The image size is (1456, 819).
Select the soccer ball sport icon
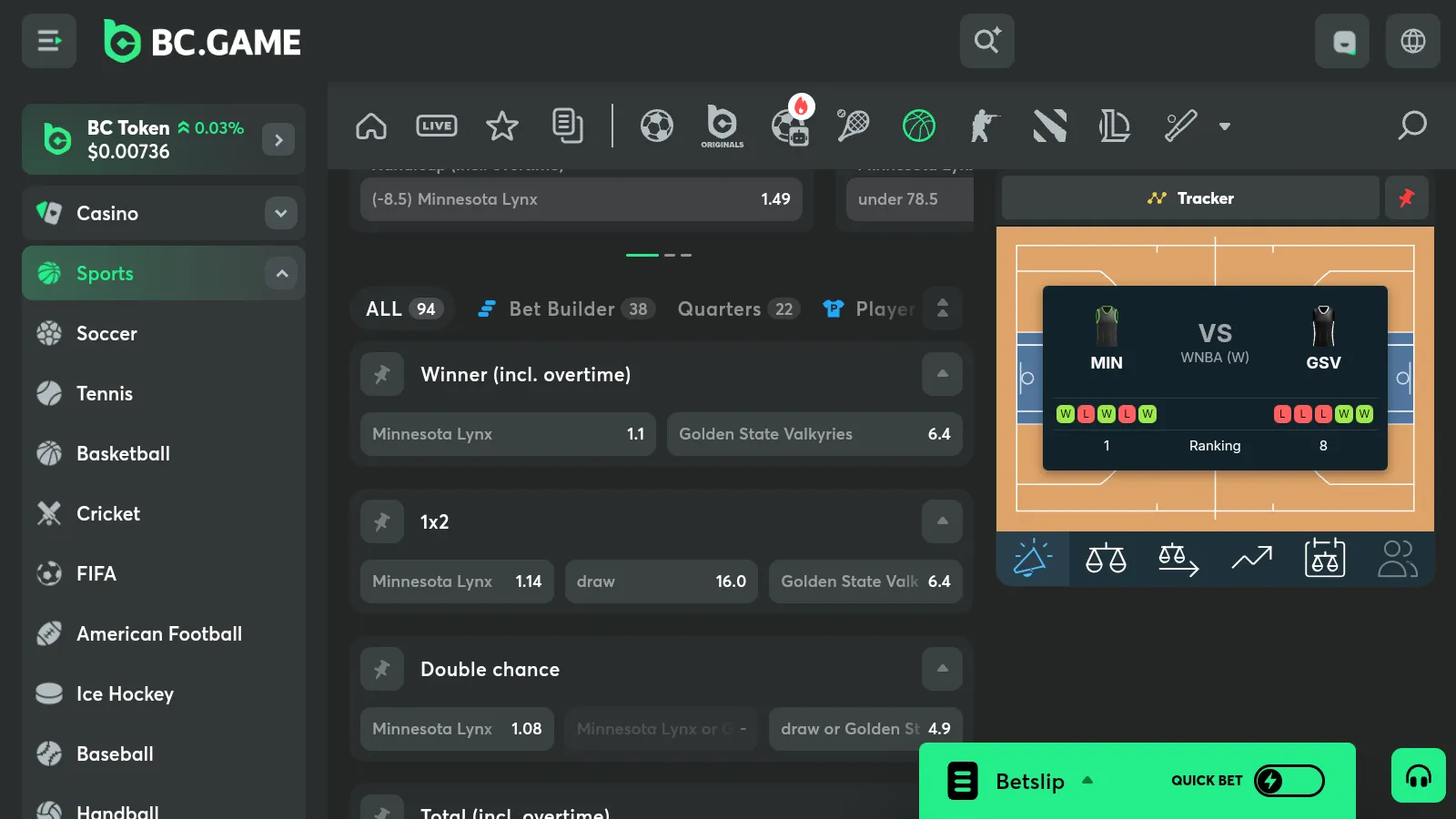[656, 126]
